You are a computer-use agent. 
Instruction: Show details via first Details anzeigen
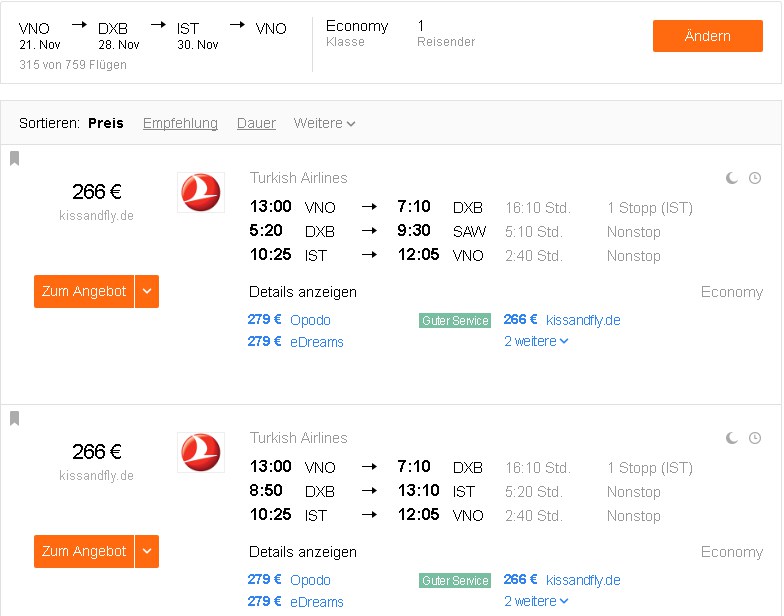(302, 292)
